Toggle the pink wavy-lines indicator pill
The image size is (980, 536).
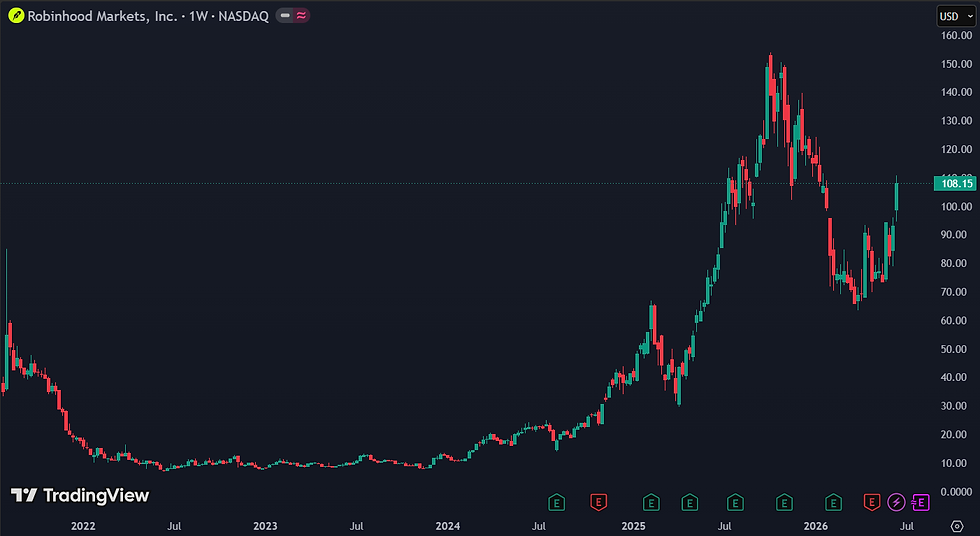point(302,16)
